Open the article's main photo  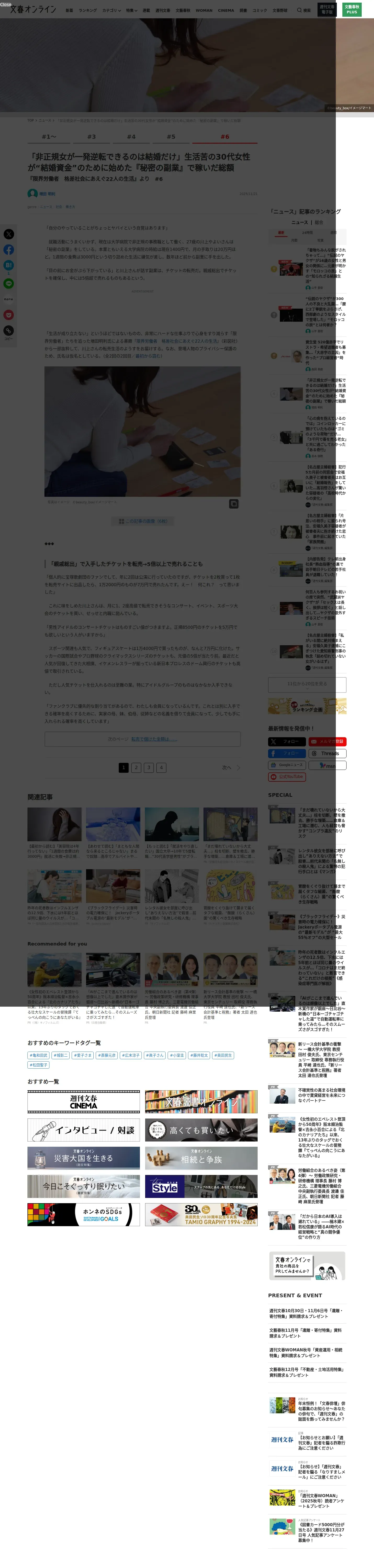click(143, 431)
